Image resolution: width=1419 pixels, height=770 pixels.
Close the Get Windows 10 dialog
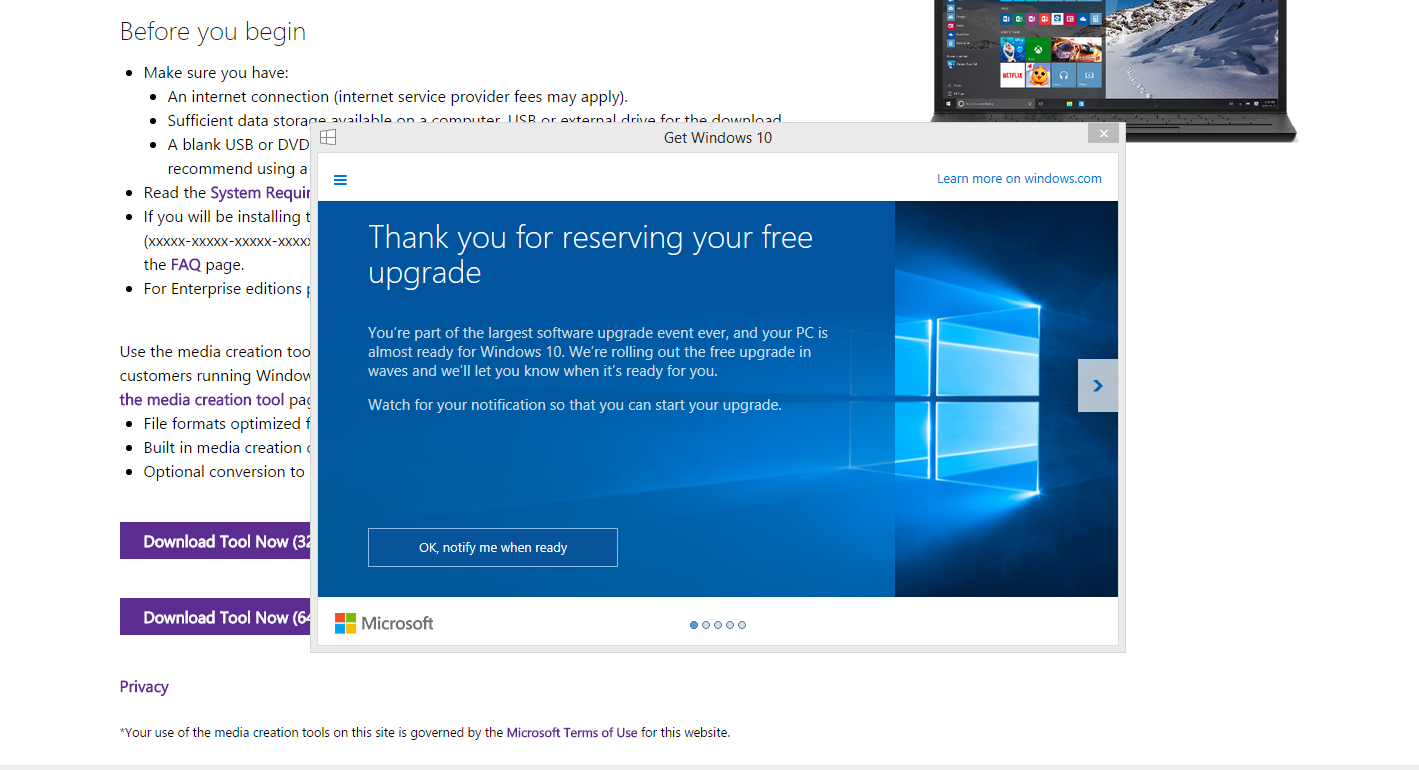[1103, 133]
